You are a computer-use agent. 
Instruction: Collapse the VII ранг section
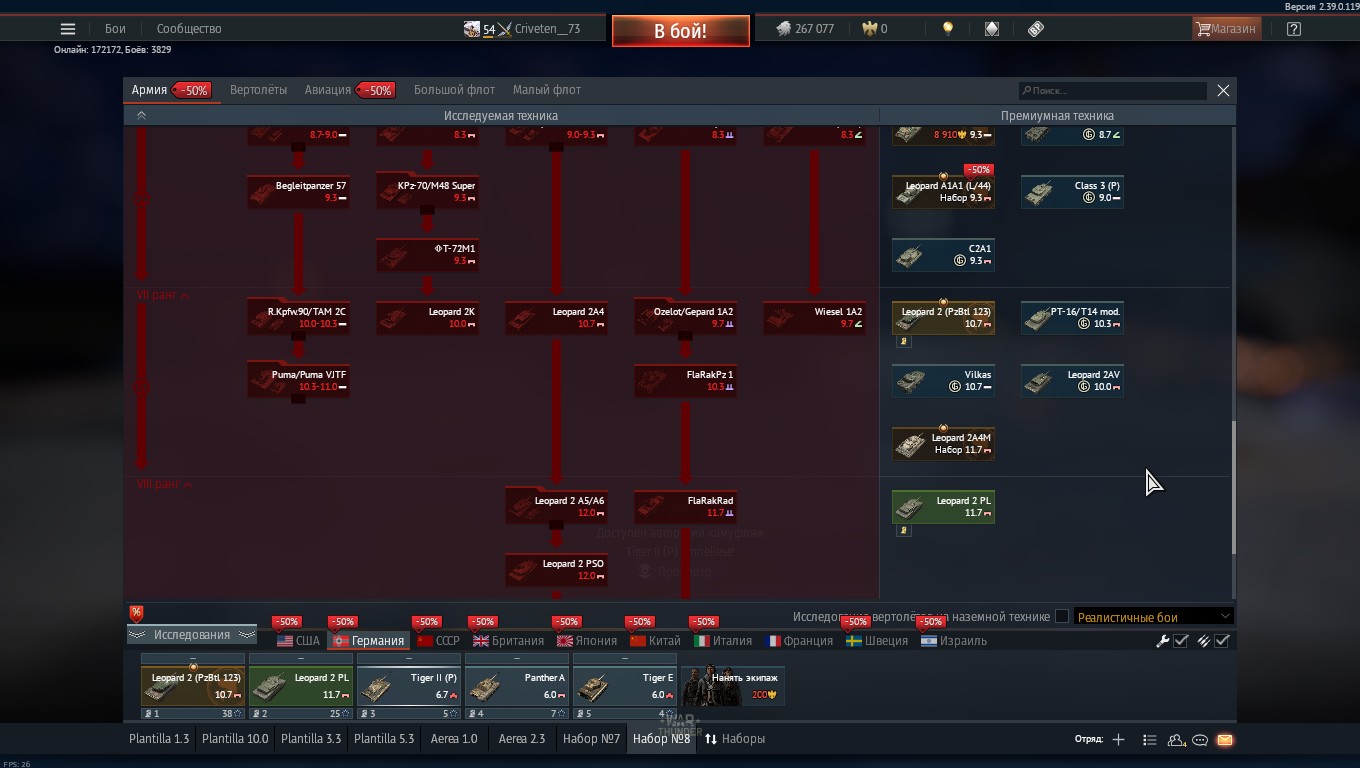pos(163,296)
